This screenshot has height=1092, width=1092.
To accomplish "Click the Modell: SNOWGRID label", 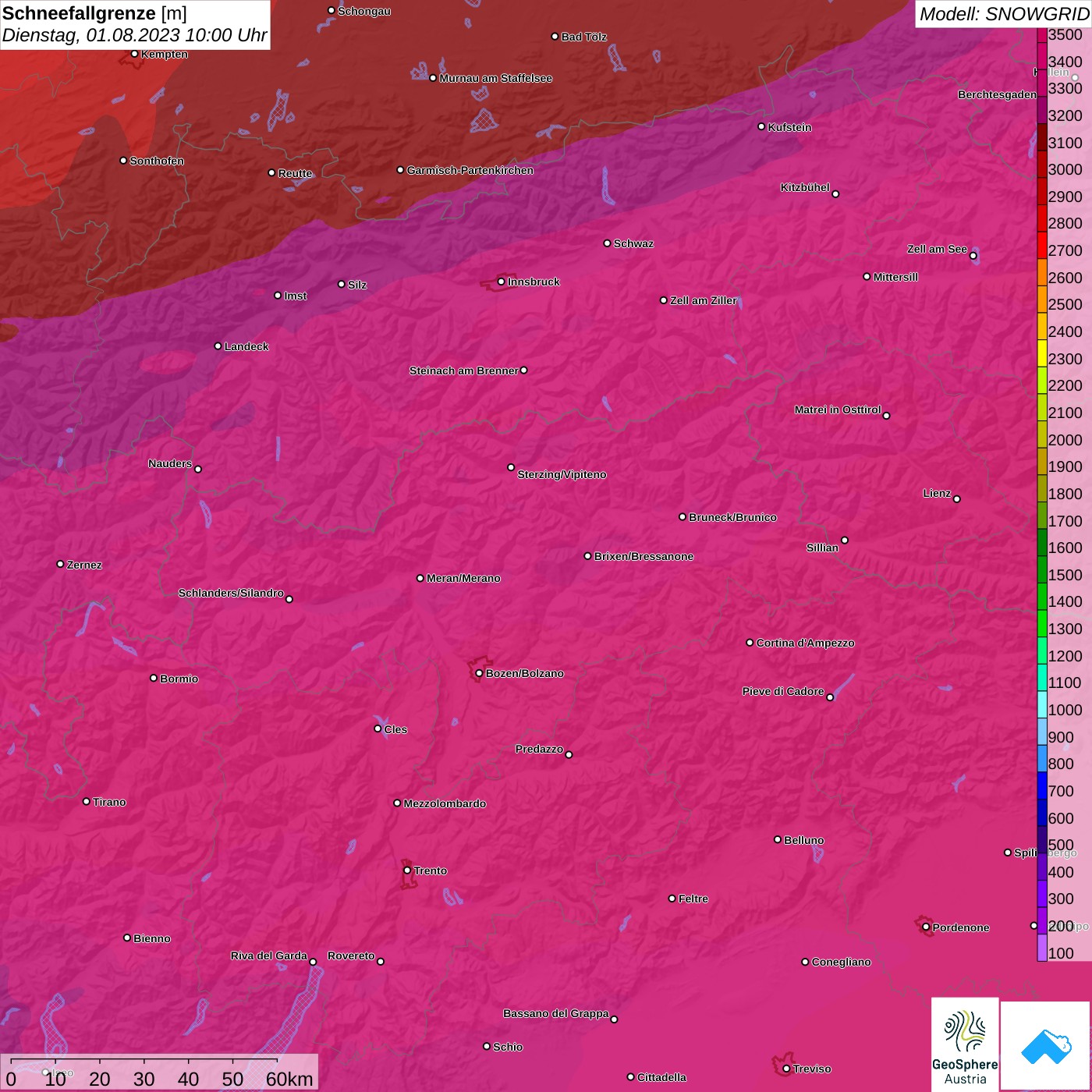I will coord(1004,14).
